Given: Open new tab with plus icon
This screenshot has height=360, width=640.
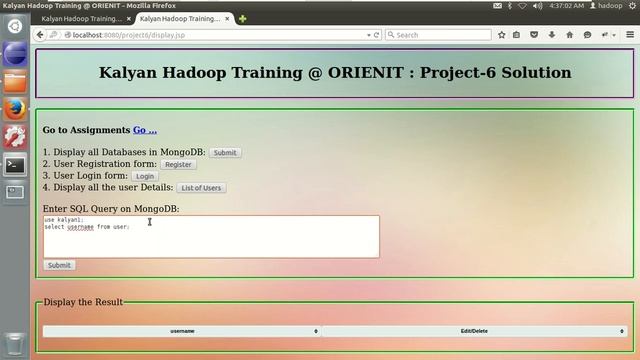Looking at the screenshot, I should pos(242,19).
